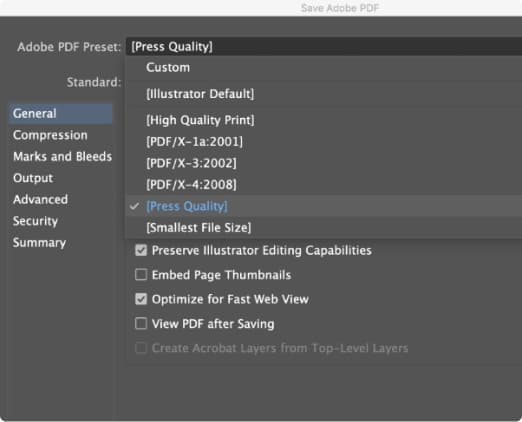Click the checked Press Quality menu entry
The image size is (522, 422).
point(323,206)
